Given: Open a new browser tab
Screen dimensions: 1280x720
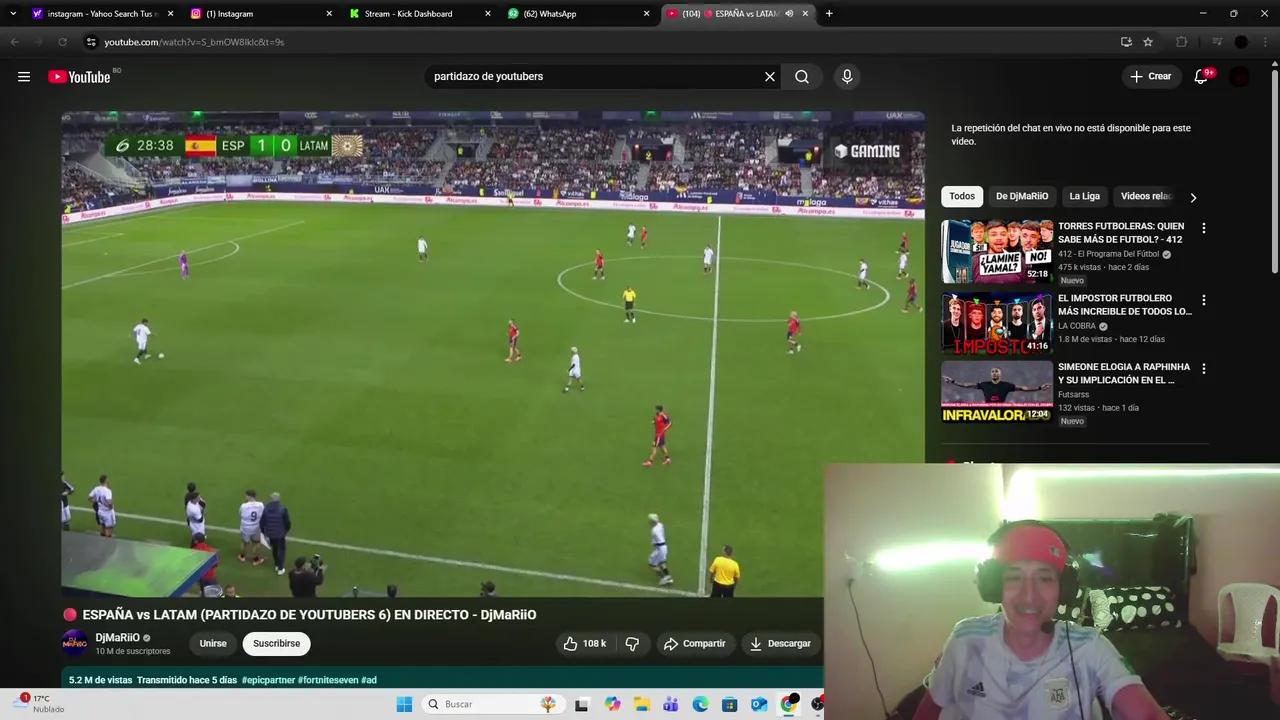Looking at the screenshot, I should click(x=829, y=14).
